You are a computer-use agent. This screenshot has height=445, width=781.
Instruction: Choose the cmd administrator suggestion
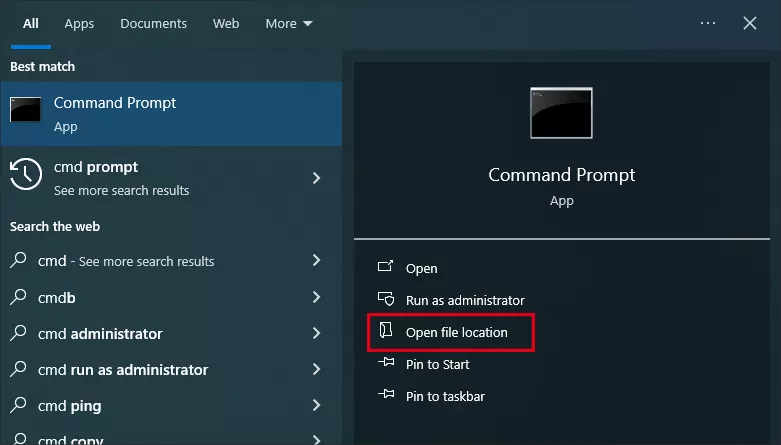(171, 333)
